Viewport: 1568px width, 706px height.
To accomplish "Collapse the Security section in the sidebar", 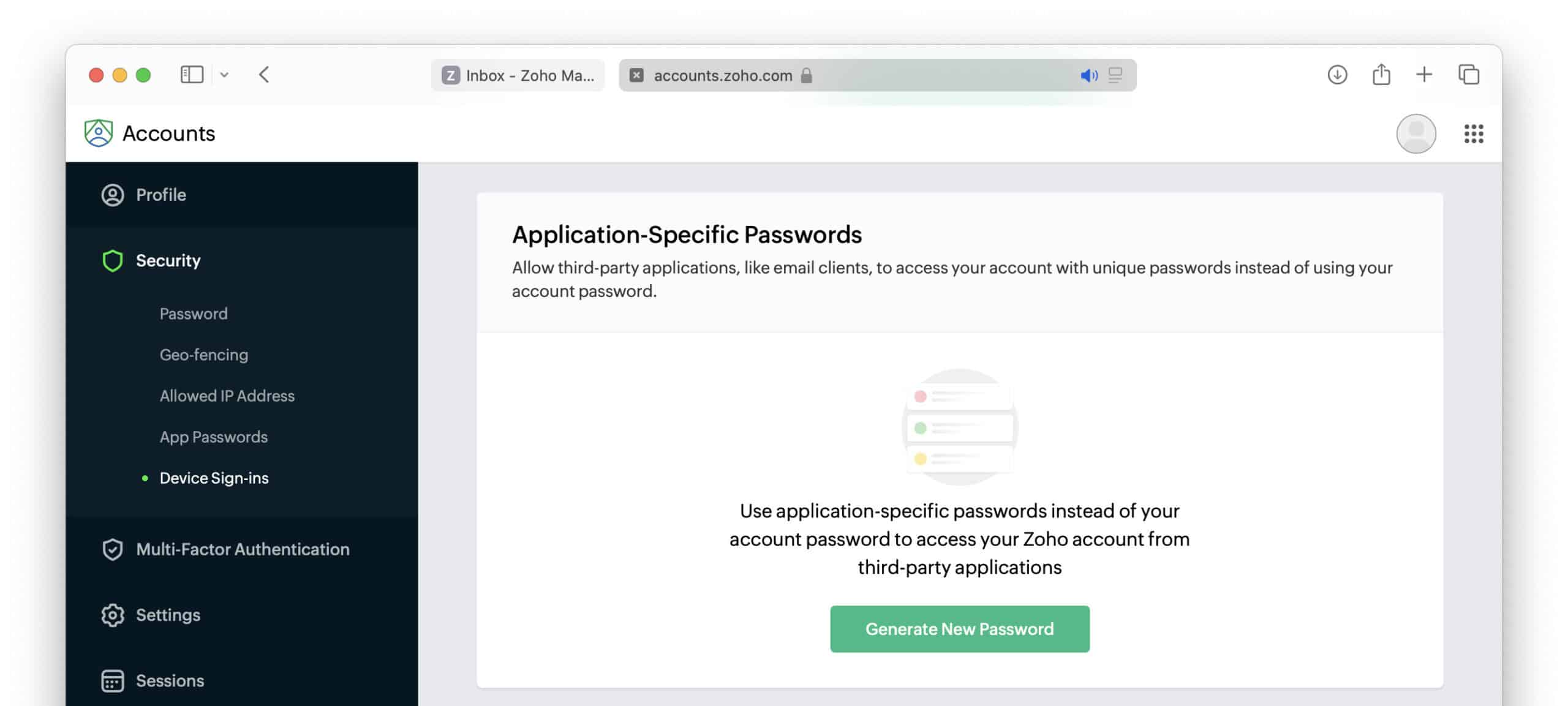I will (168, 261).
